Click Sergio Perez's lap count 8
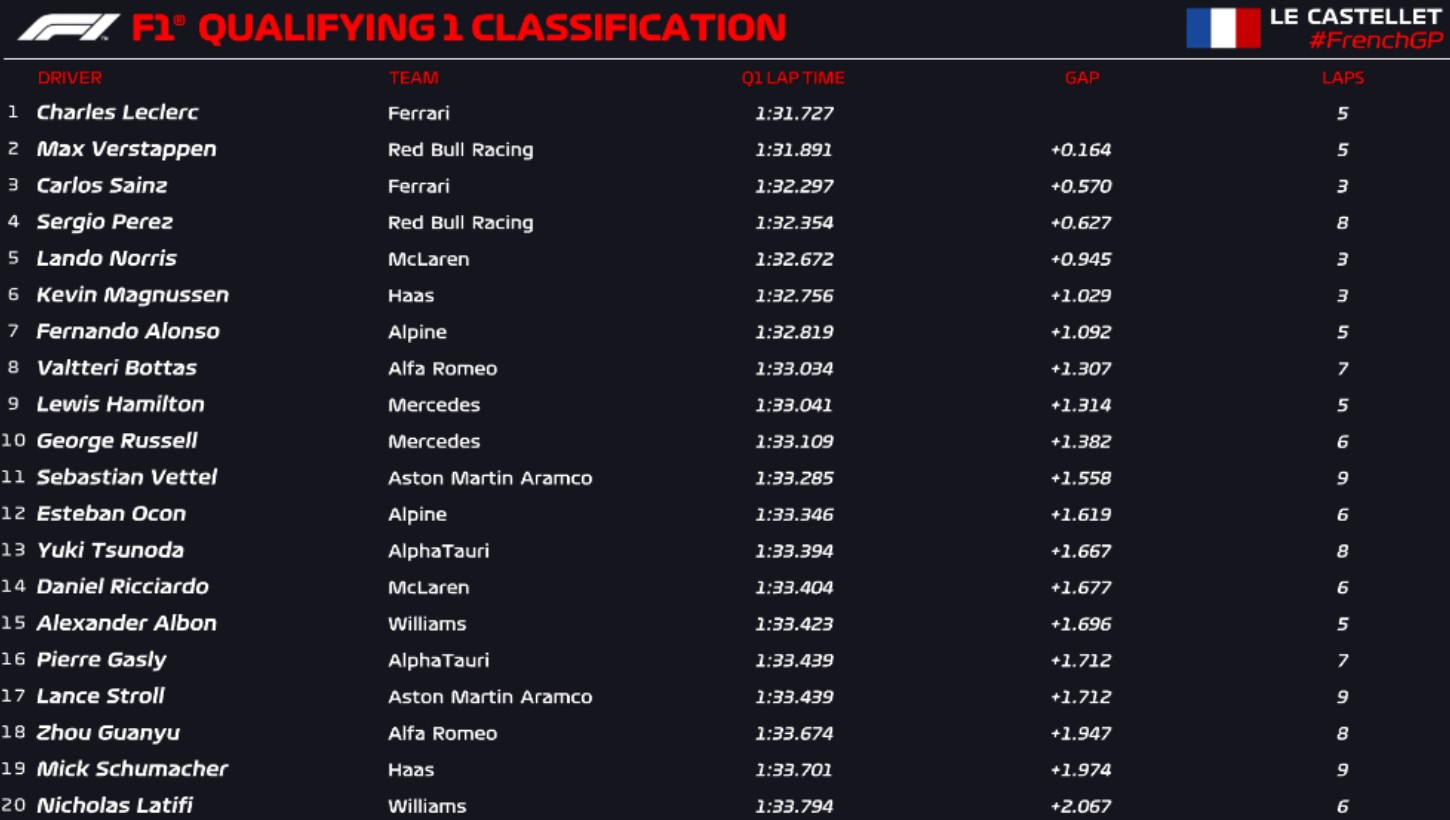This screenshot has height=820, width=1450. click(1342, 223)
